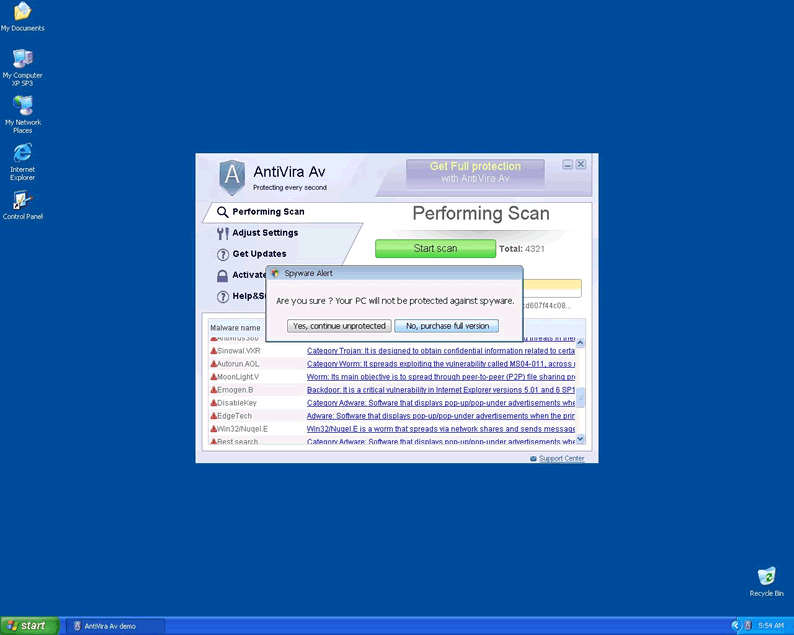Viewport: 794px width, 635px height.
Task: Click the Get Updates question mark icon
Action: click(223, 254)
